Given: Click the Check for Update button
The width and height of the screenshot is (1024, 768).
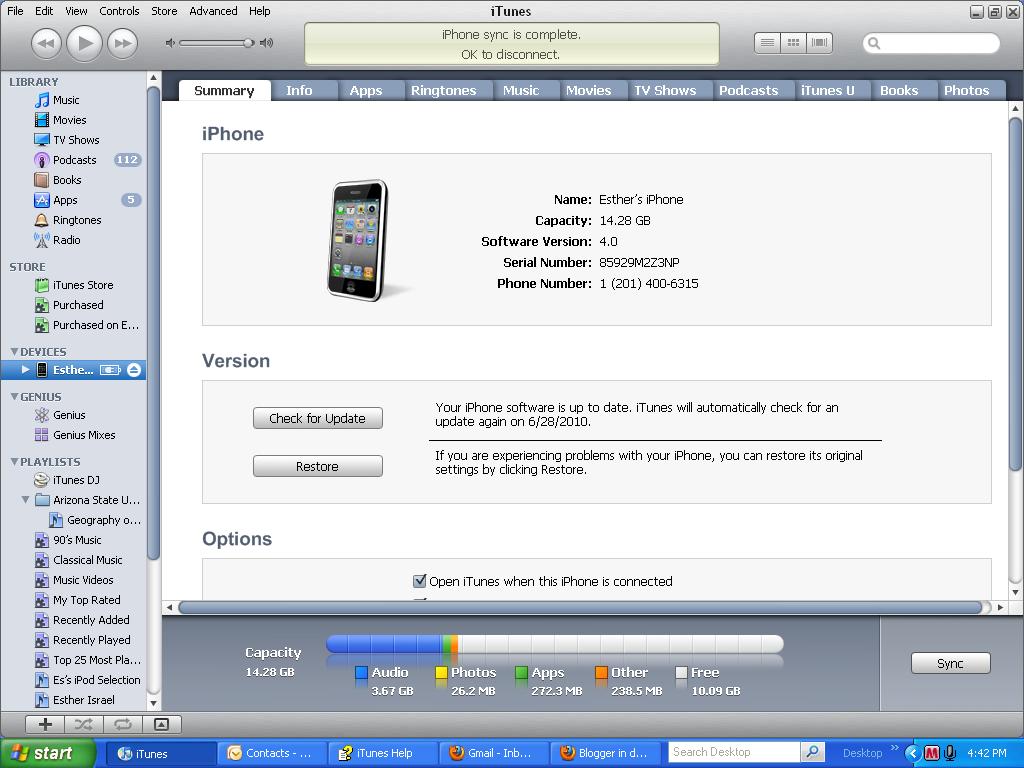Looking at the screenshot, I should pos(317,419).
